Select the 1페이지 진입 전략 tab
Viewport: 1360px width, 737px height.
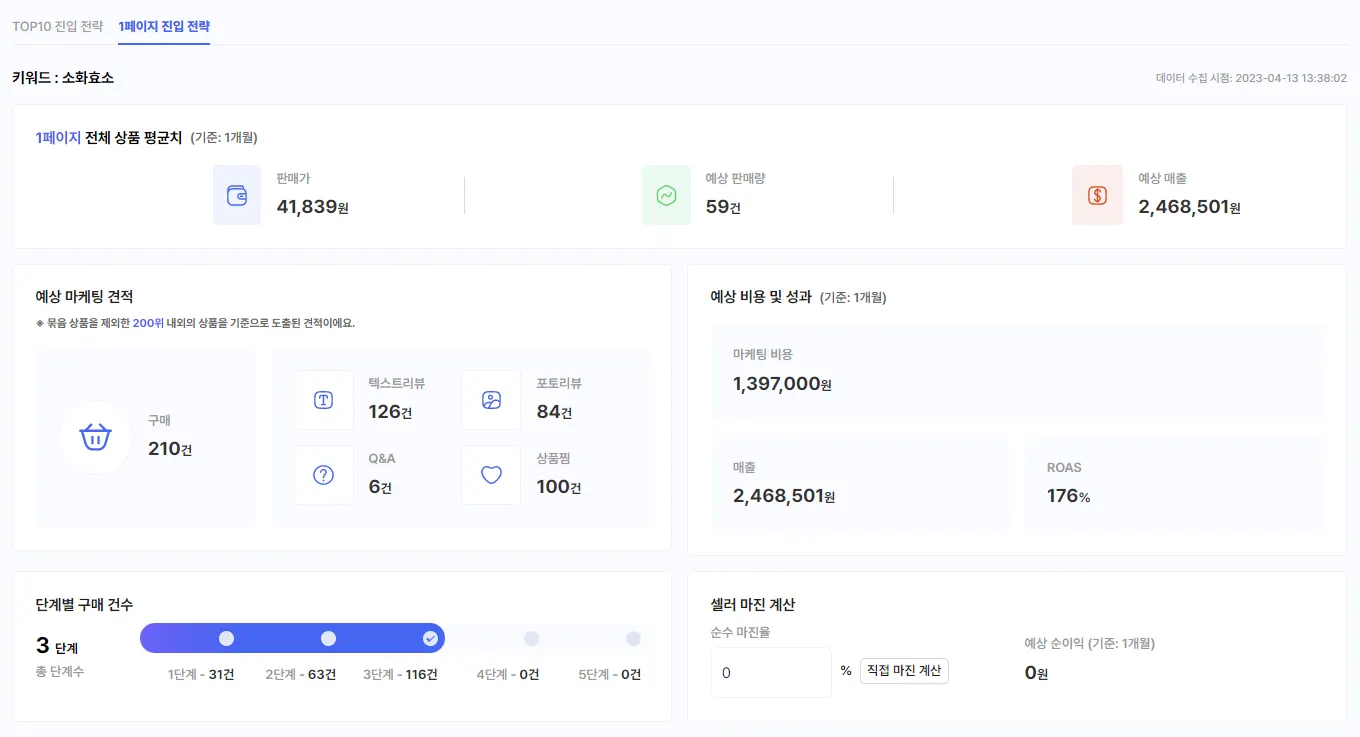(x=164, y=26)
